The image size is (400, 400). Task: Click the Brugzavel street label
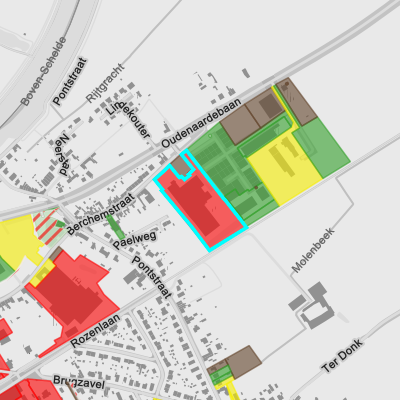click(79, 382)
